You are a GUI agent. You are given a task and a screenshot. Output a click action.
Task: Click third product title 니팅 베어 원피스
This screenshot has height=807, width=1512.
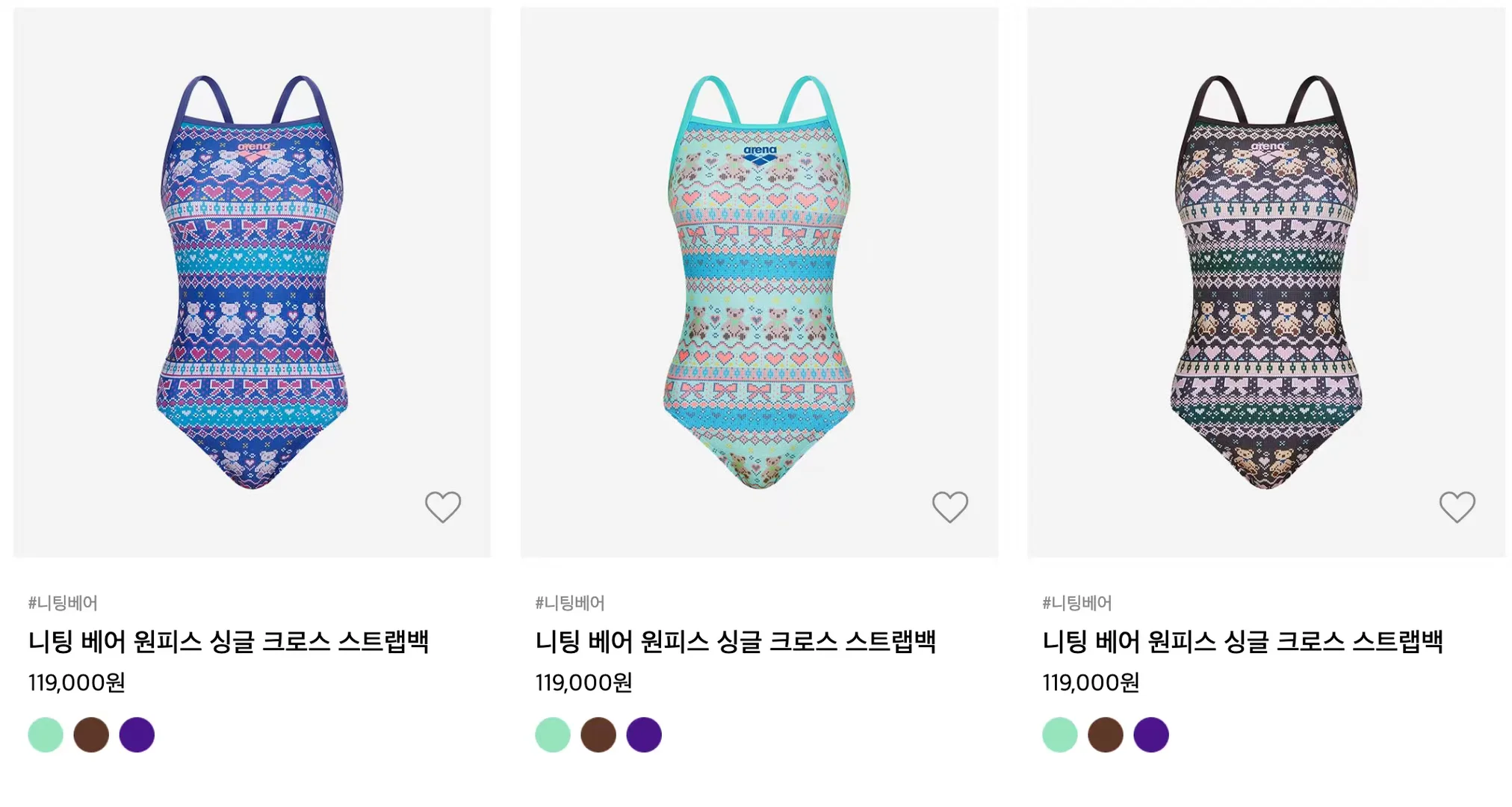pyautogui.click(x=1243, y=642)
